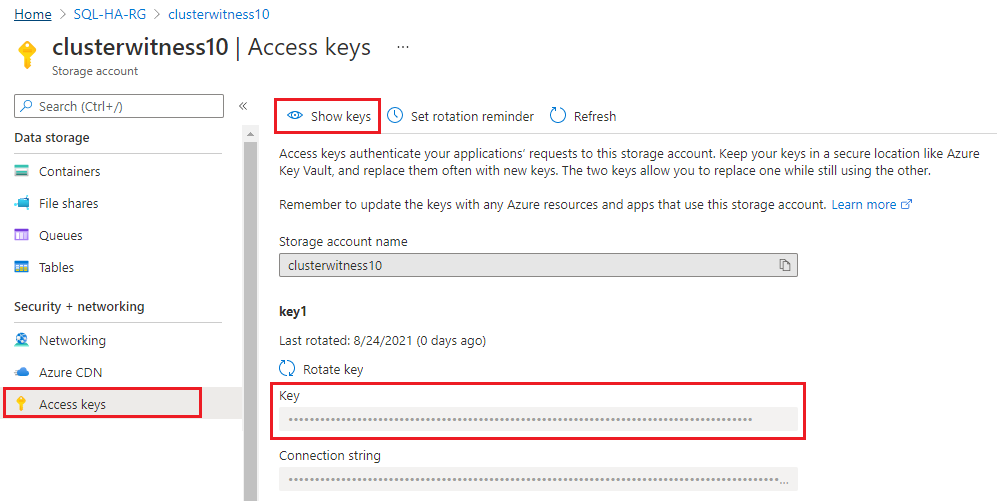Click the hidden key1 Key field

(x=538, y=419)
